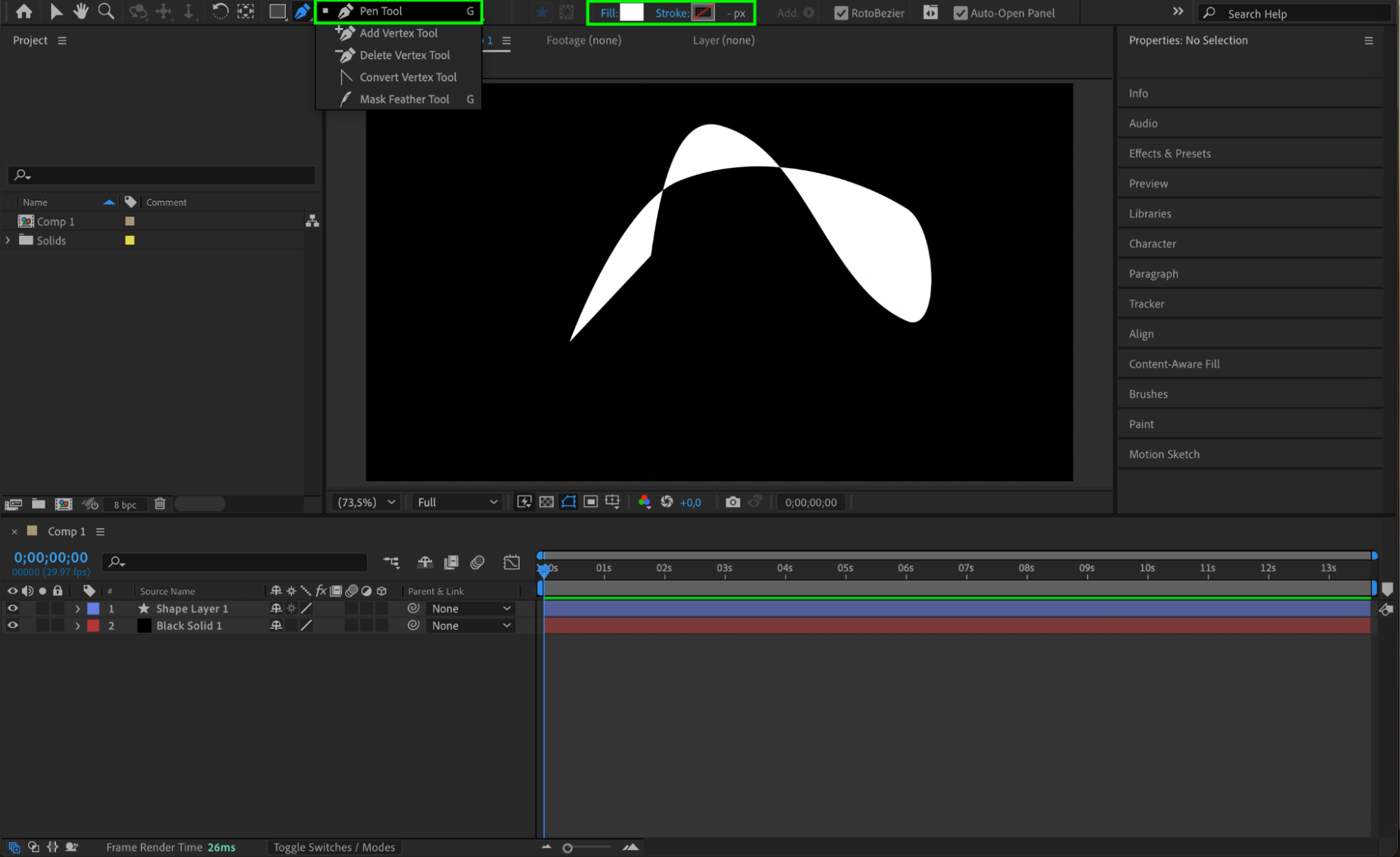Choose Convert Vertex Tool from menu
1400x857 pixels.
(x=408, y=77)
